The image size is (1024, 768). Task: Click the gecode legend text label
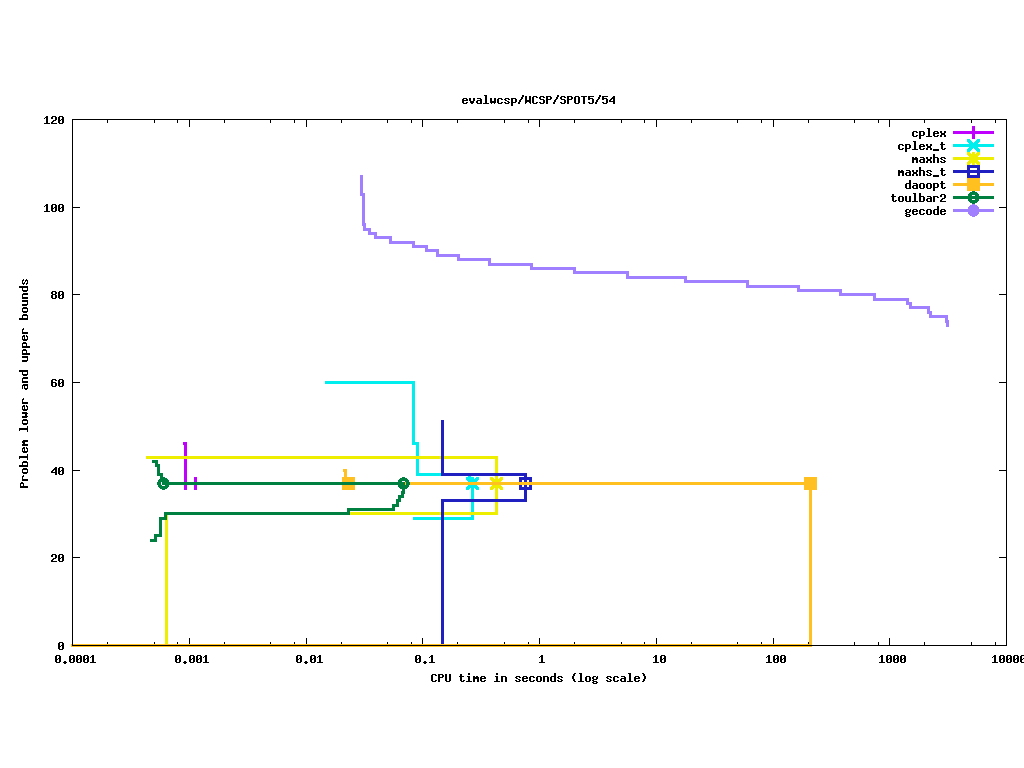click(x=925, y=211)
